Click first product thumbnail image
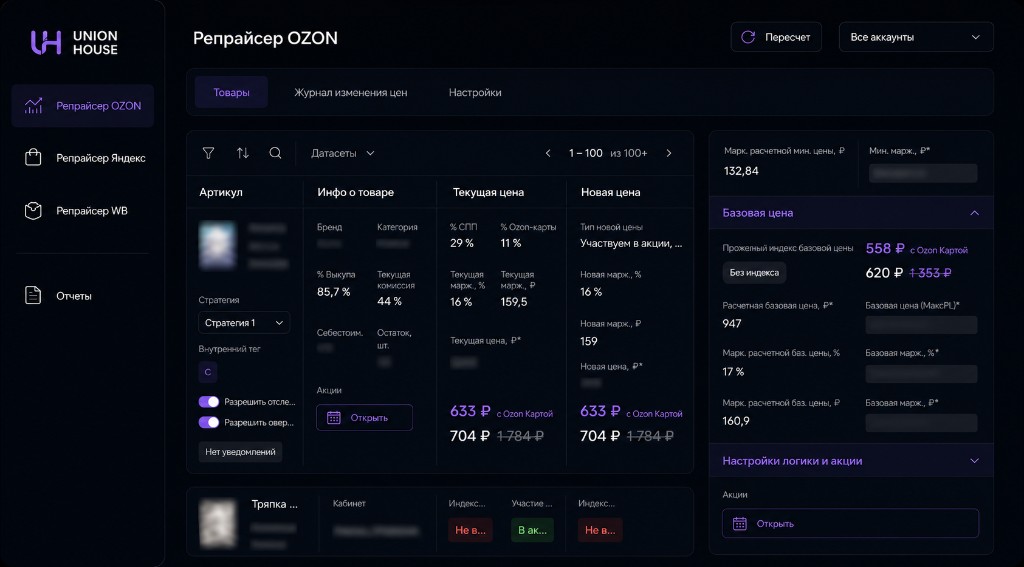Image resolution: width=1024 pixels, height=567 pixels. tap(217, 246)
